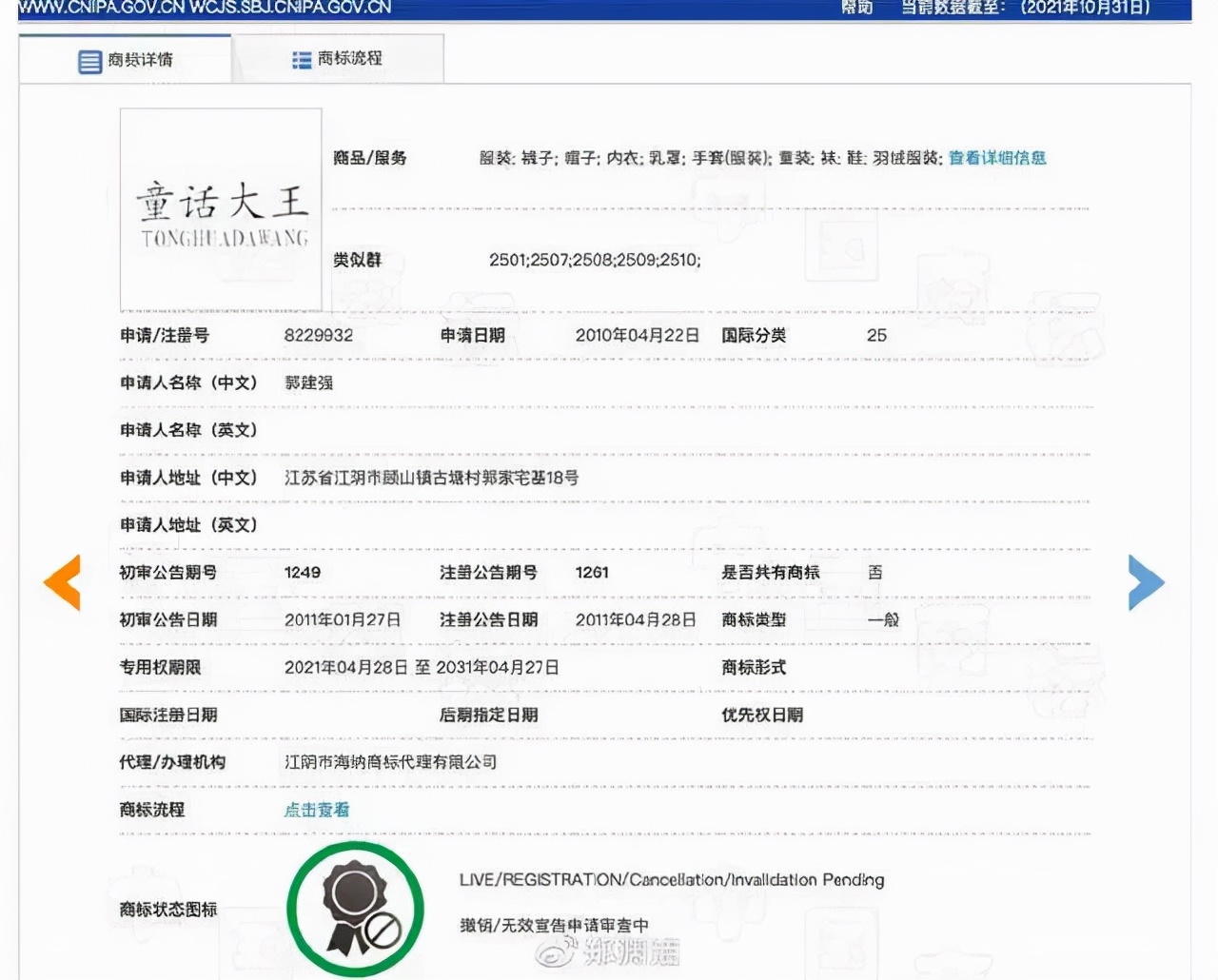Click the green registration status badge icon
The height and width of the screenshot is (980, 1218).
point(355,910)
